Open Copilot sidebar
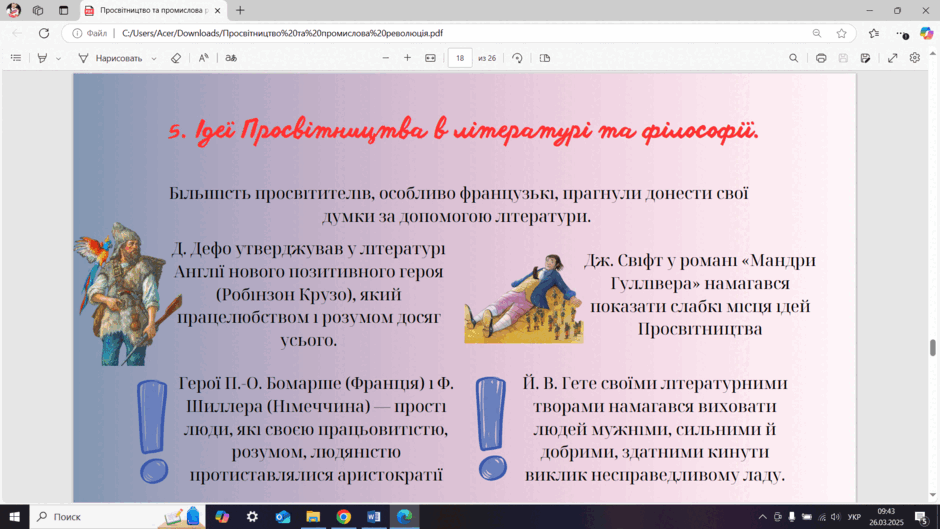This screenshot has height=529, width=940. point(927,34)
